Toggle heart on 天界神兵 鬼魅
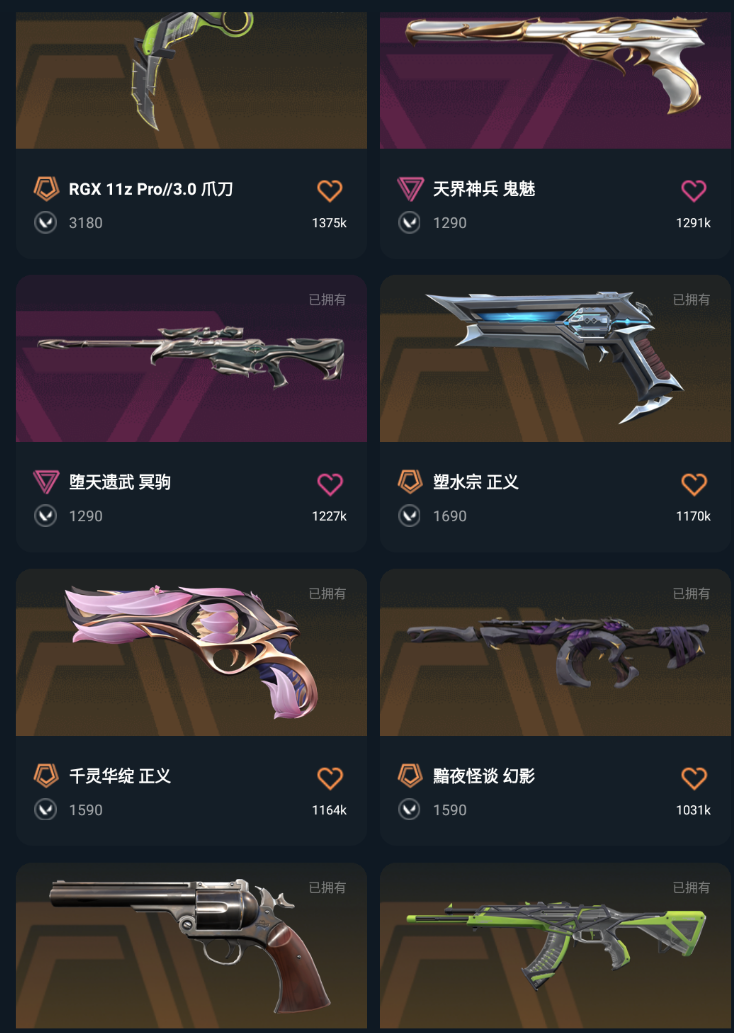The width and height of the screenshot is (734, 1033). tap(693, 191)
